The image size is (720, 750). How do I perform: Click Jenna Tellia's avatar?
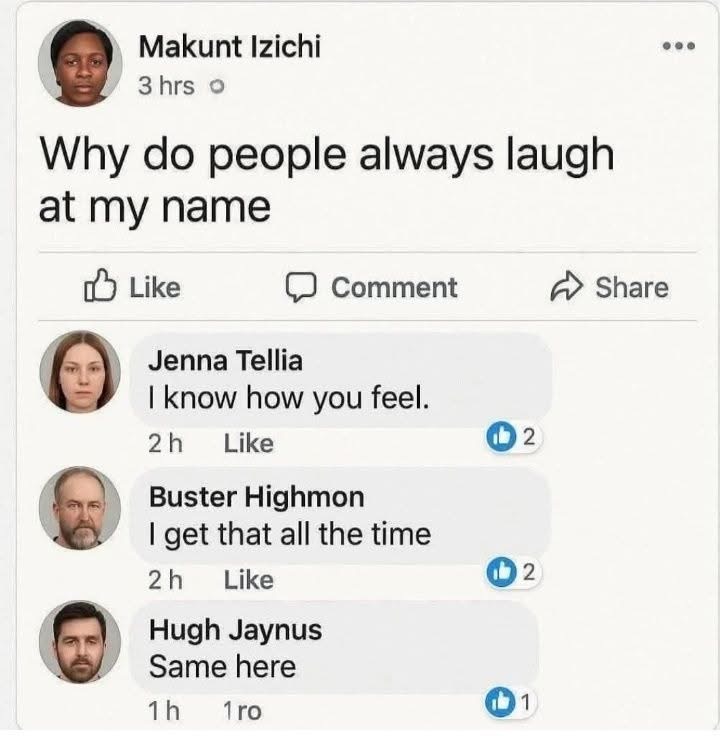(79, 373)
